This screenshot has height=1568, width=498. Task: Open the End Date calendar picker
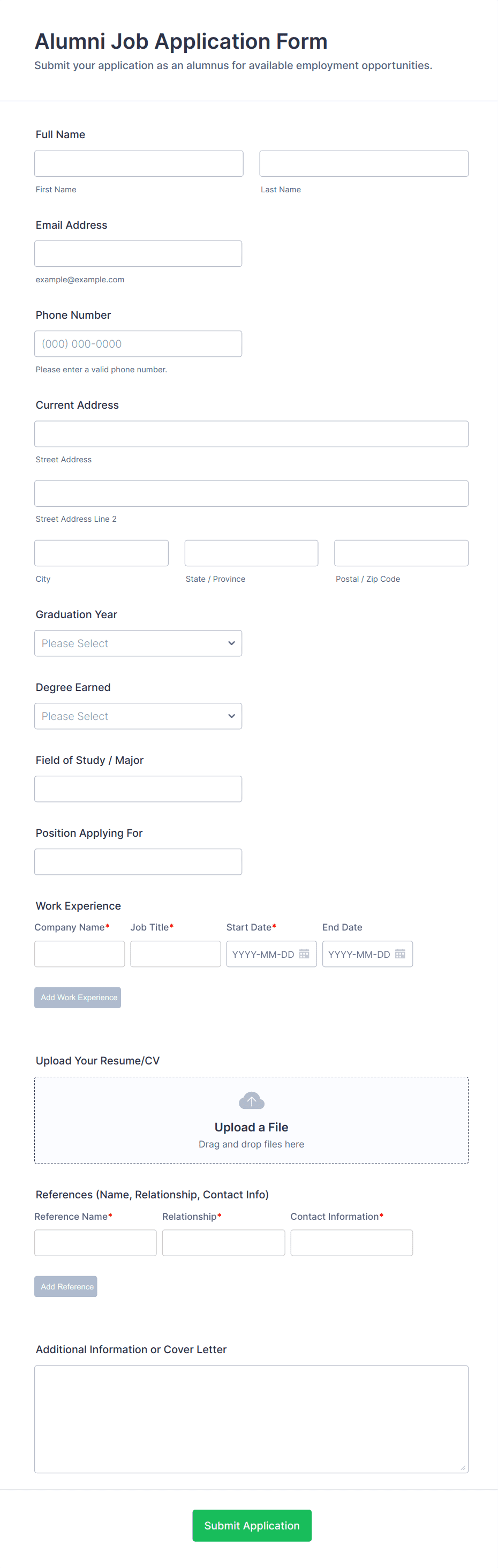pyautogui.click(x=401, y=954)
